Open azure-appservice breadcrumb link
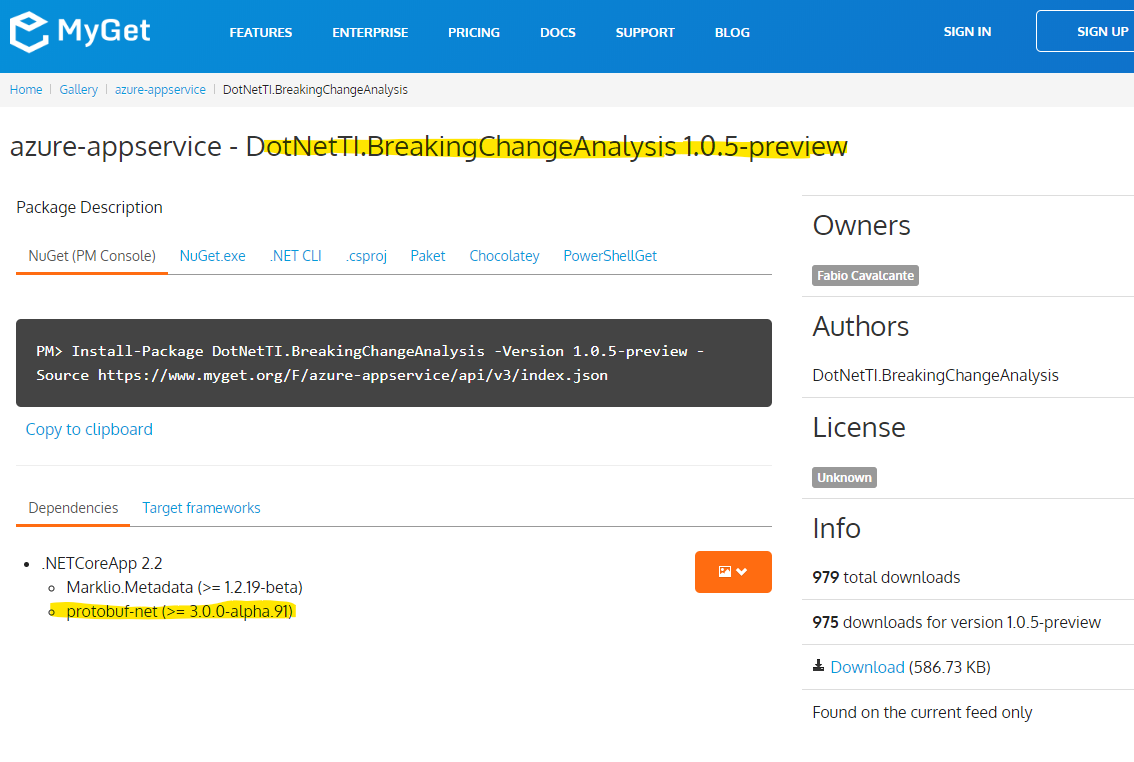This screenshot has height=762, width=1134. [160, 90]
